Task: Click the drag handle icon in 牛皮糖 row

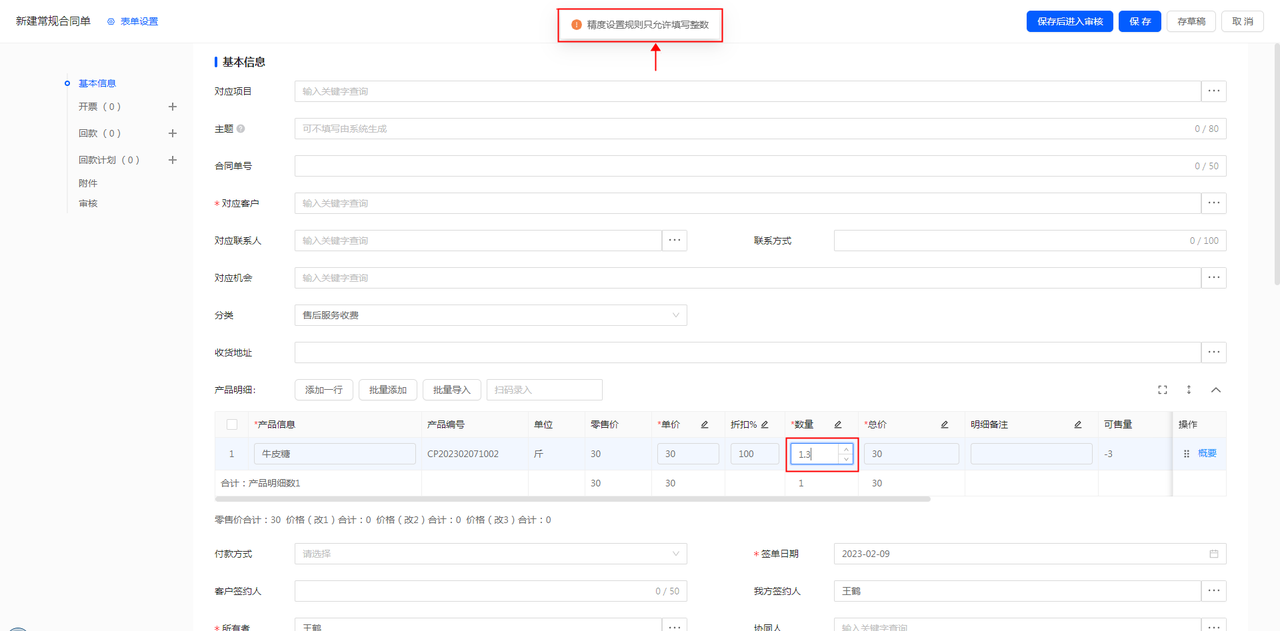Action: click(1187, 454)
